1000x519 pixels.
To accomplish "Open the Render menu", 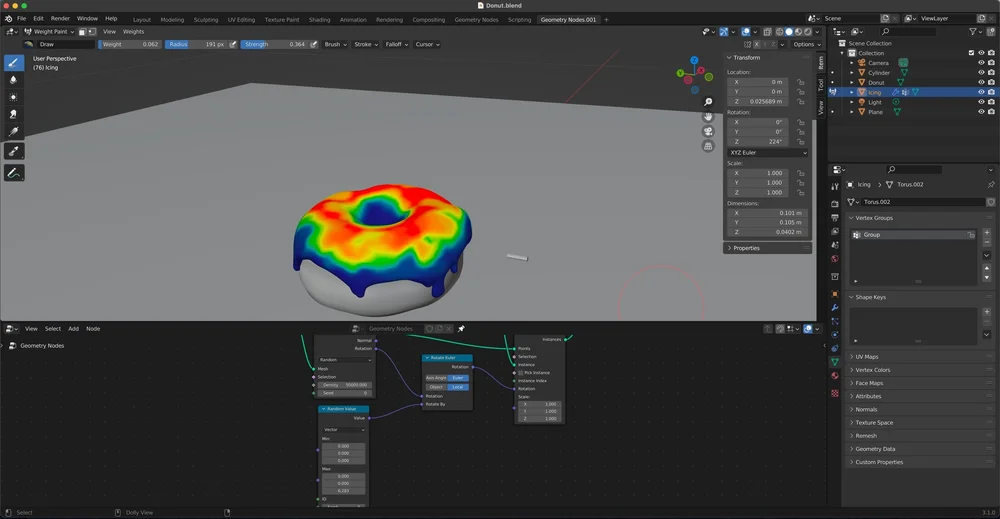I will pyautogui.click(x=60, y=18).
